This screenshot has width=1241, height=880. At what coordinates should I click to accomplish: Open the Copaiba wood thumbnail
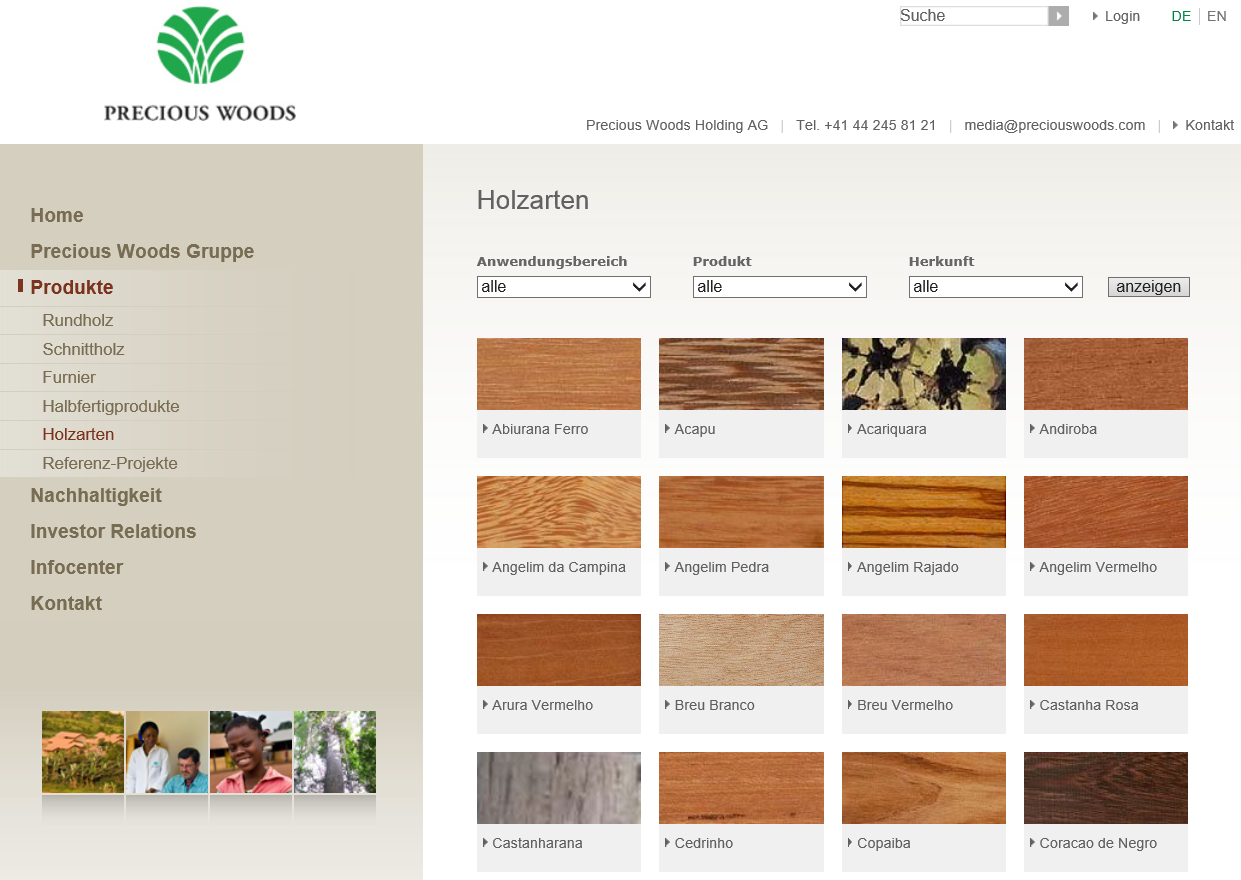[924, 788]
